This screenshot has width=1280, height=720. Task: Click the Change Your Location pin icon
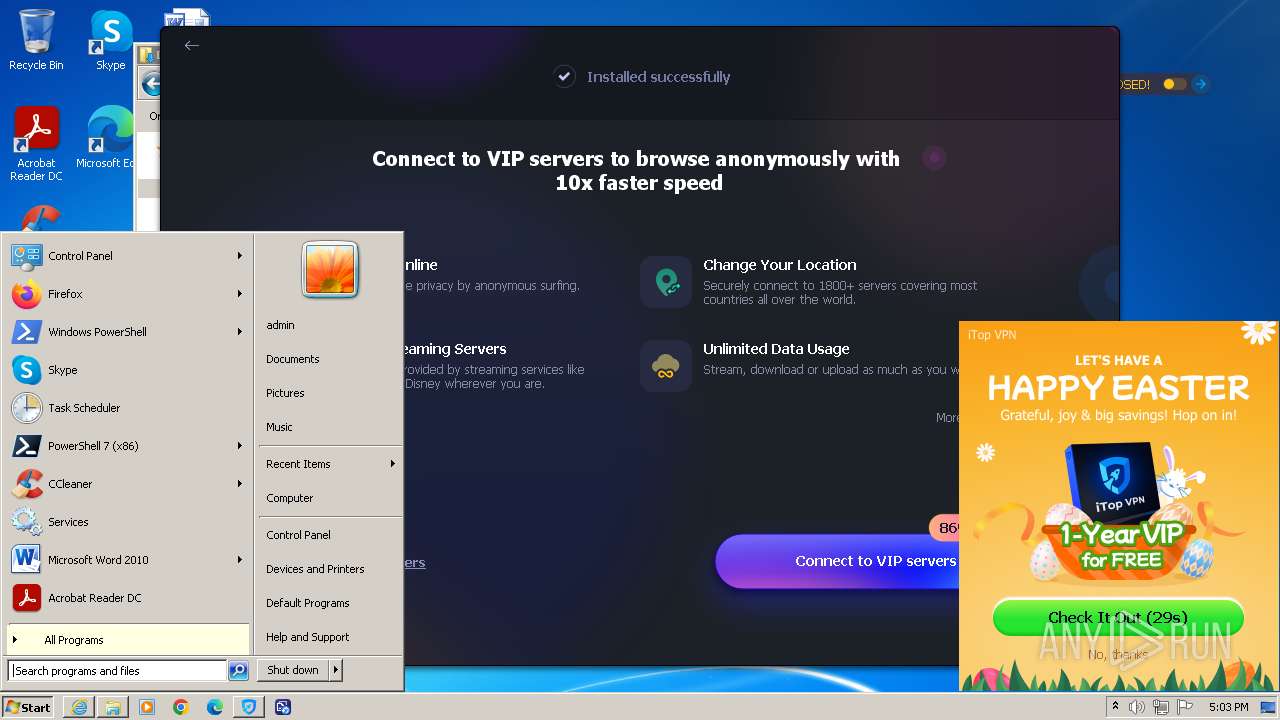coord(666,282)
